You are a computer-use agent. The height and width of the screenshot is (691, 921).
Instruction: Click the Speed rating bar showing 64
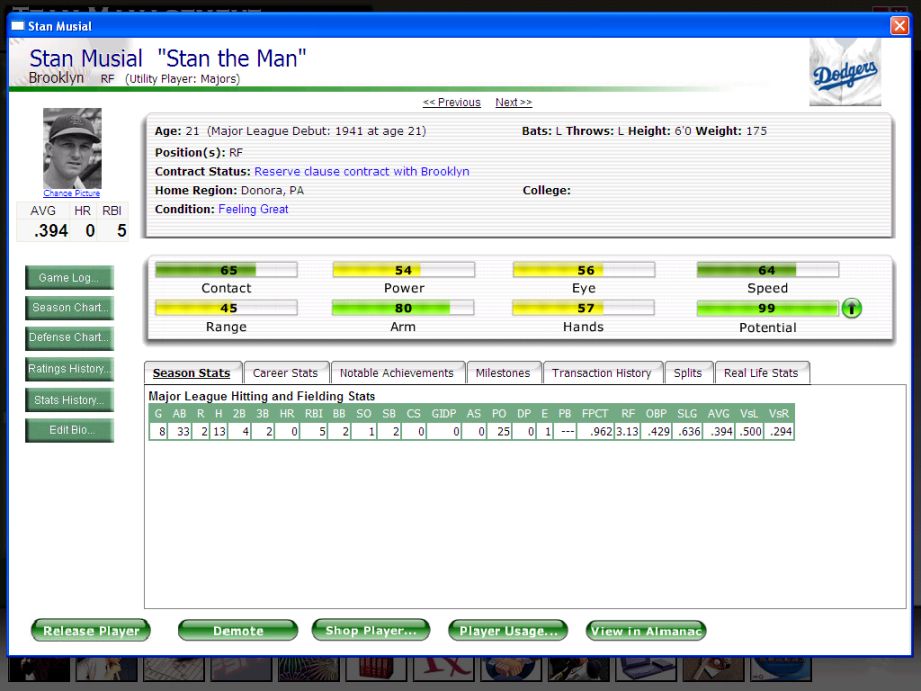tap(768, 270)
